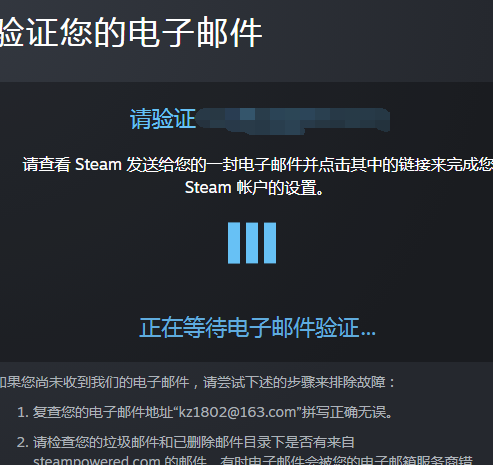Image resolution: width=493 pixels, height=465 pixels.
Task: Click the line starting 请查看 Steam 发送给您的
Action: [x=258, y=164]
